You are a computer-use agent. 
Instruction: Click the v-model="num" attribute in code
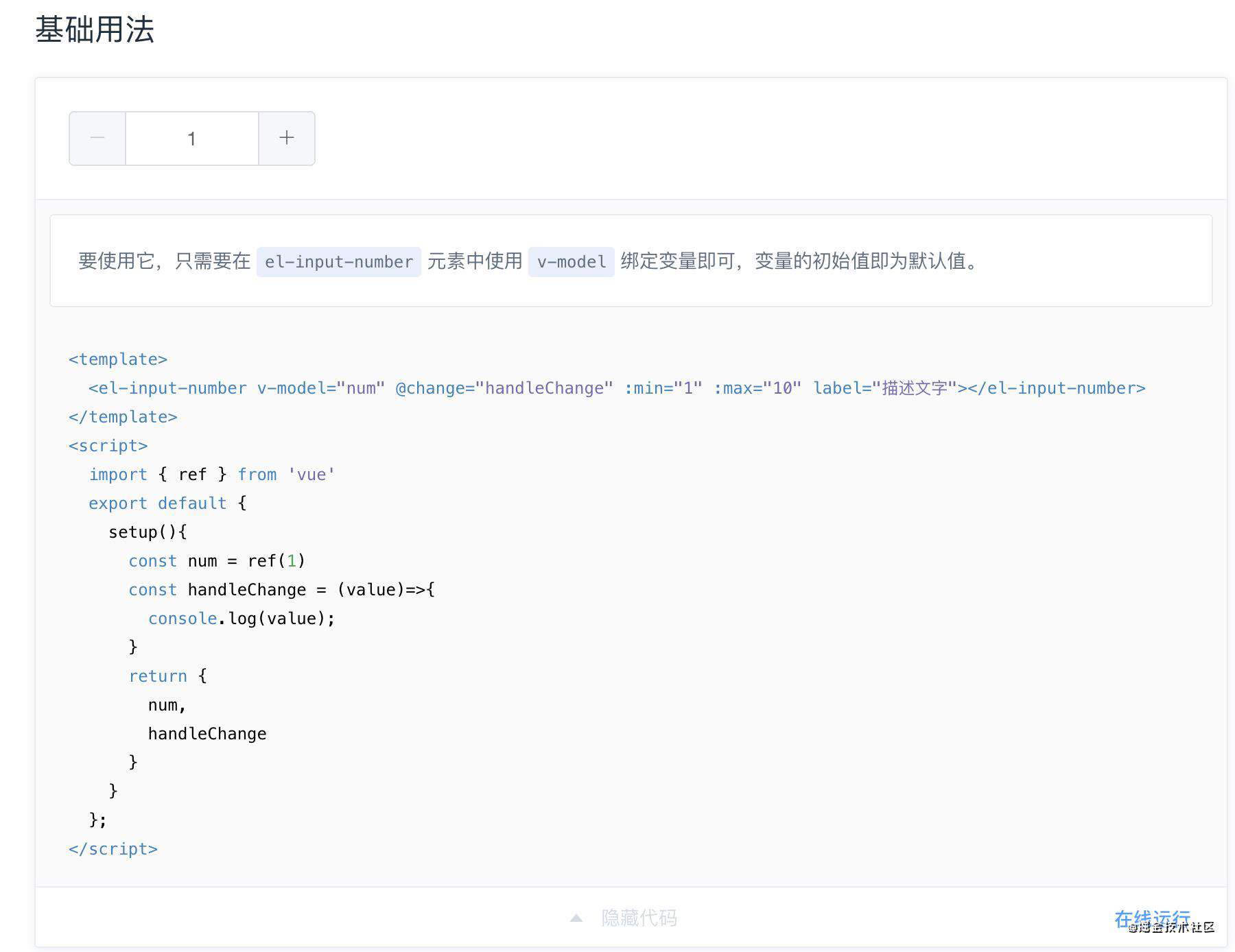(321, 388)
